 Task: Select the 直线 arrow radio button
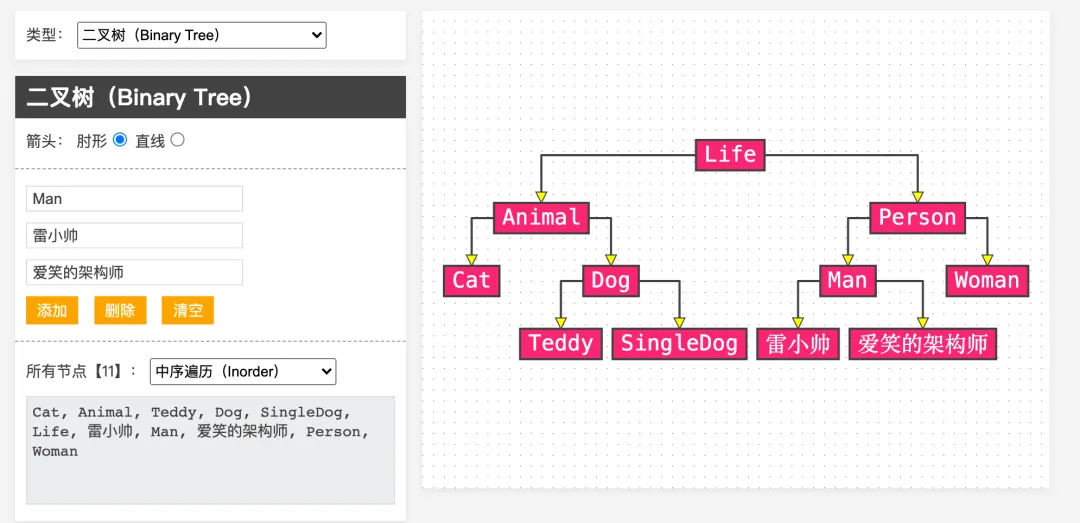click(x=177, y=140)
